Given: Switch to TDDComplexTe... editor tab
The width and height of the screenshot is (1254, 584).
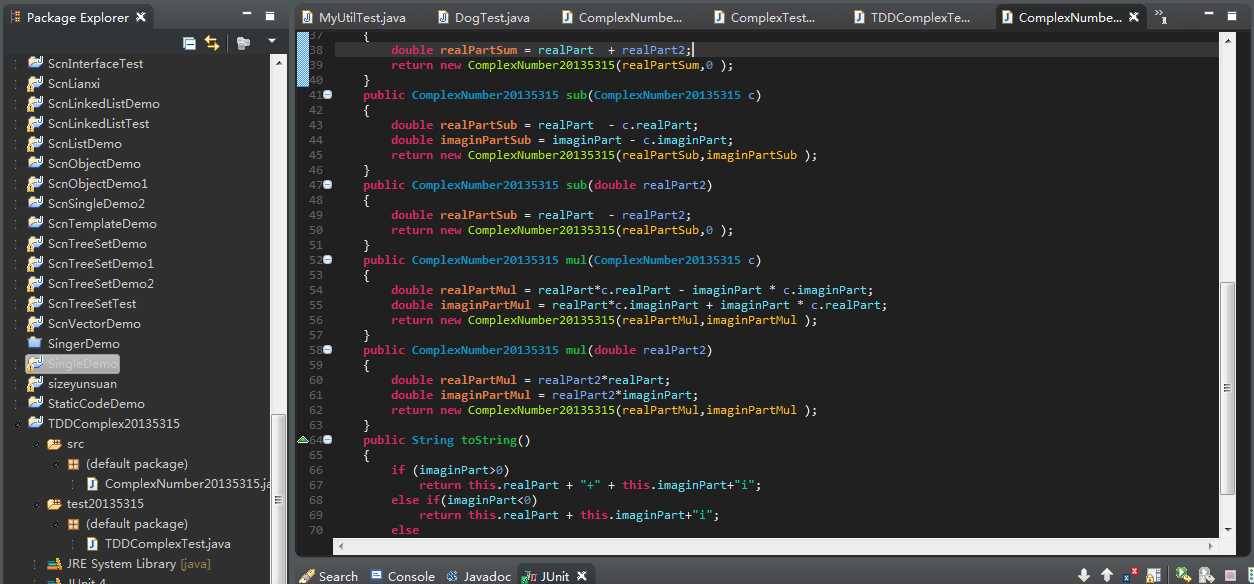Looking at the screenshot, I should pos(911,17).
